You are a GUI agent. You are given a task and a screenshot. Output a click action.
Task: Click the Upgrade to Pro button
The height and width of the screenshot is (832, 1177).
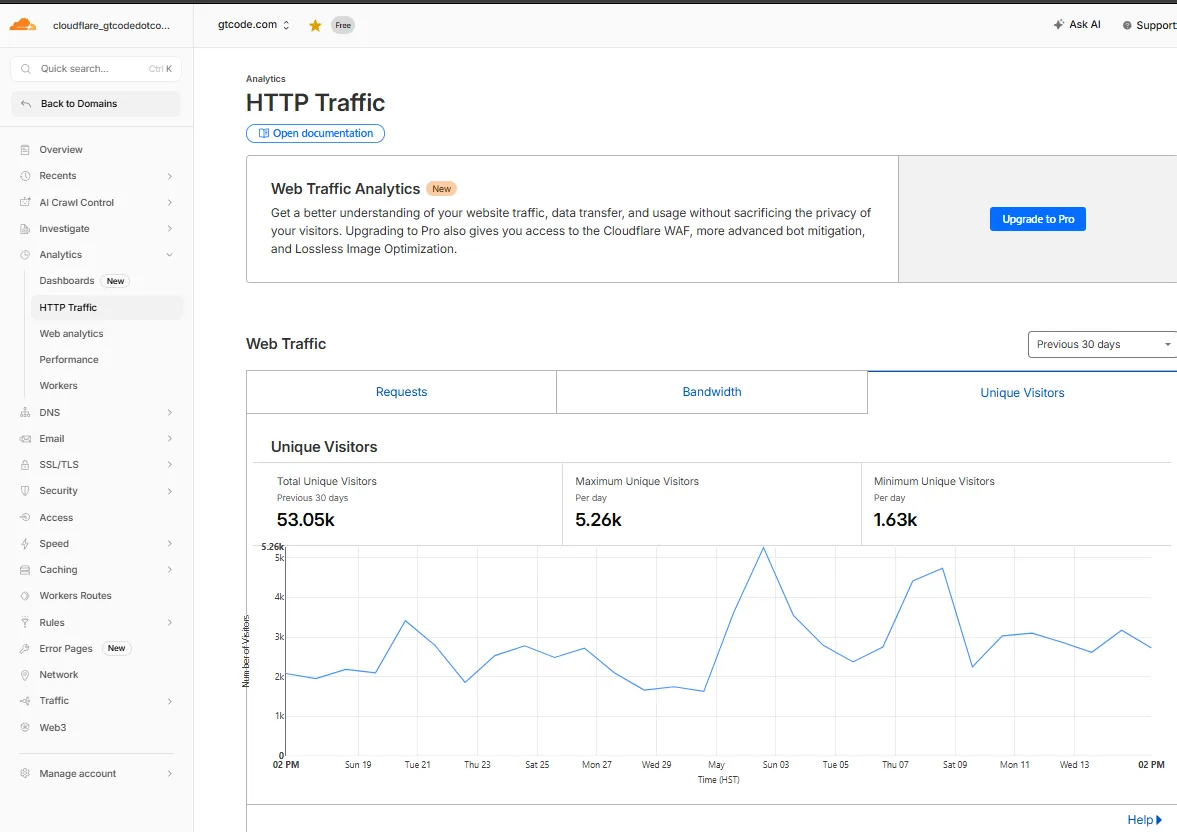1037,219
